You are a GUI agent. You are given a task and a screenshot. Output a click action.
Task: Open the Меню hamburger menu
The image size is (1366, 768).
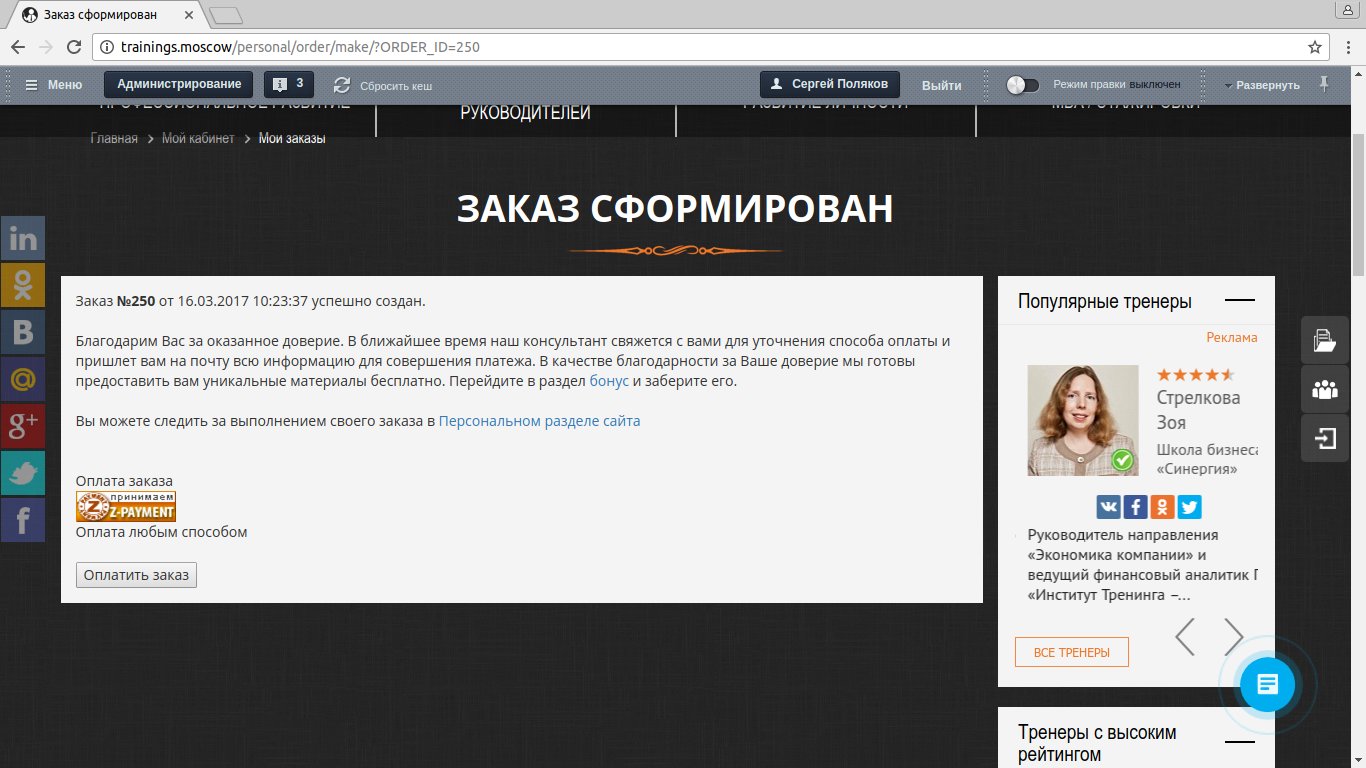(x=54, y=85)
